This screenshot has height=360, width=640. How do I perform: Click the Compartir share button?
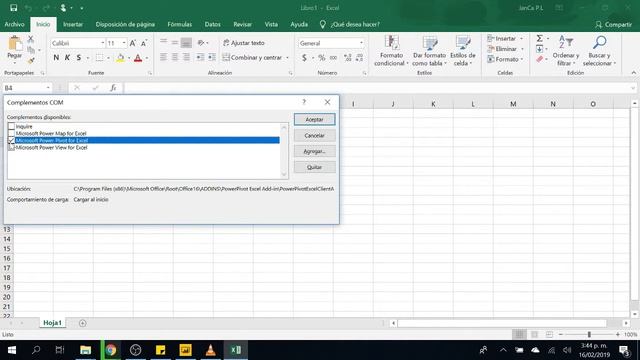[613, 24]
